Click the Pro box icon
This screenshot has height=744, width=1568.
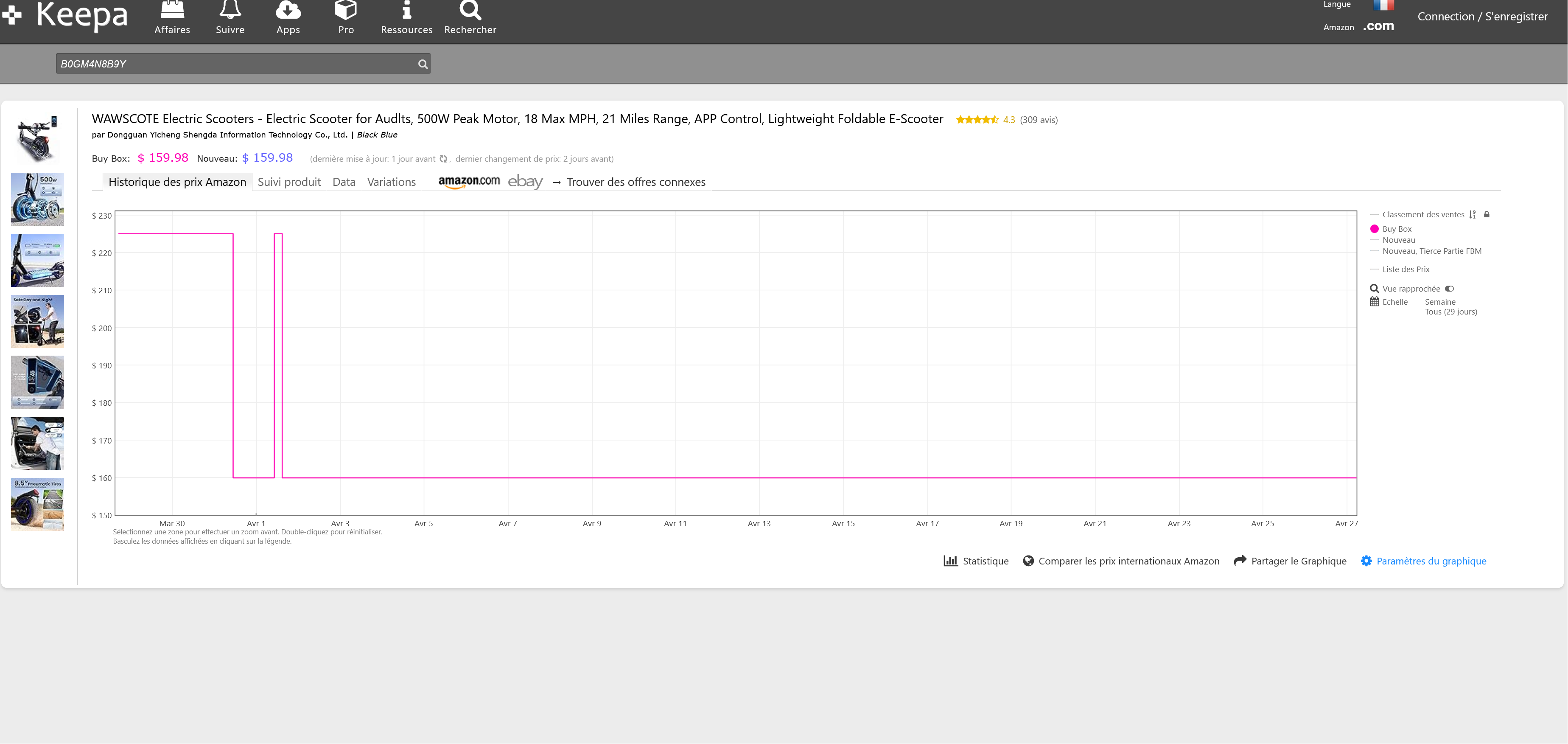click(x=346, y=10)
